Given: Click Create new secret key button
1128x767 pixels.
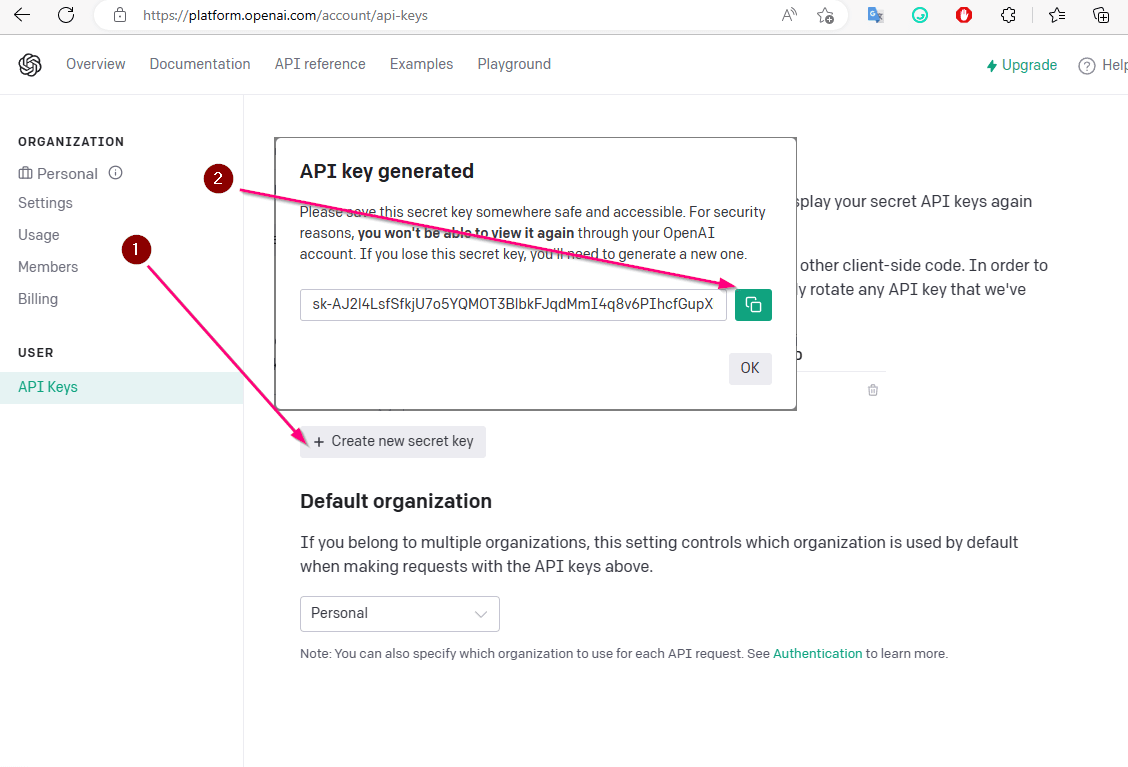Looking at the screenshot, I should (393, 441).
